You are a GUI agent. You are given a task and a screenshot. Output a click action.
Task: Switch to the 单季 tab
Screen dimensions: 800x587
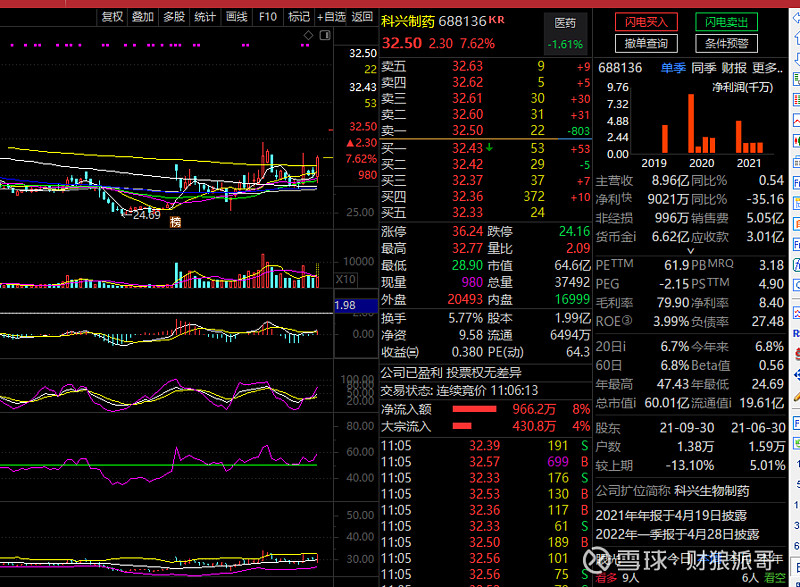pyautogui.click(x=673, y=68)
